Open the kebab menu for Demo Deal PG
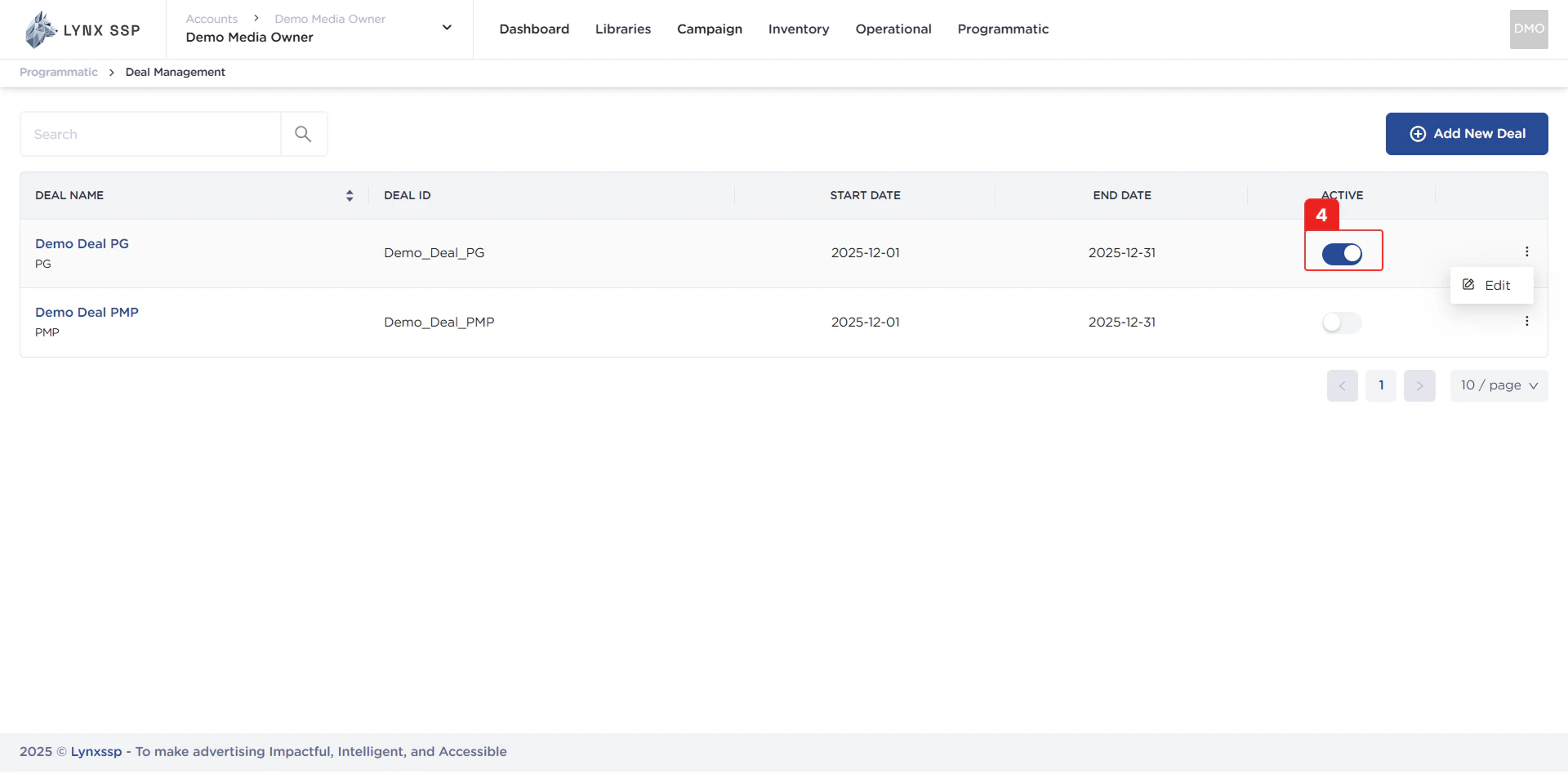The width and height of the screenshot is (1568, 774). pyautogui.click(x=1527, y=251)
